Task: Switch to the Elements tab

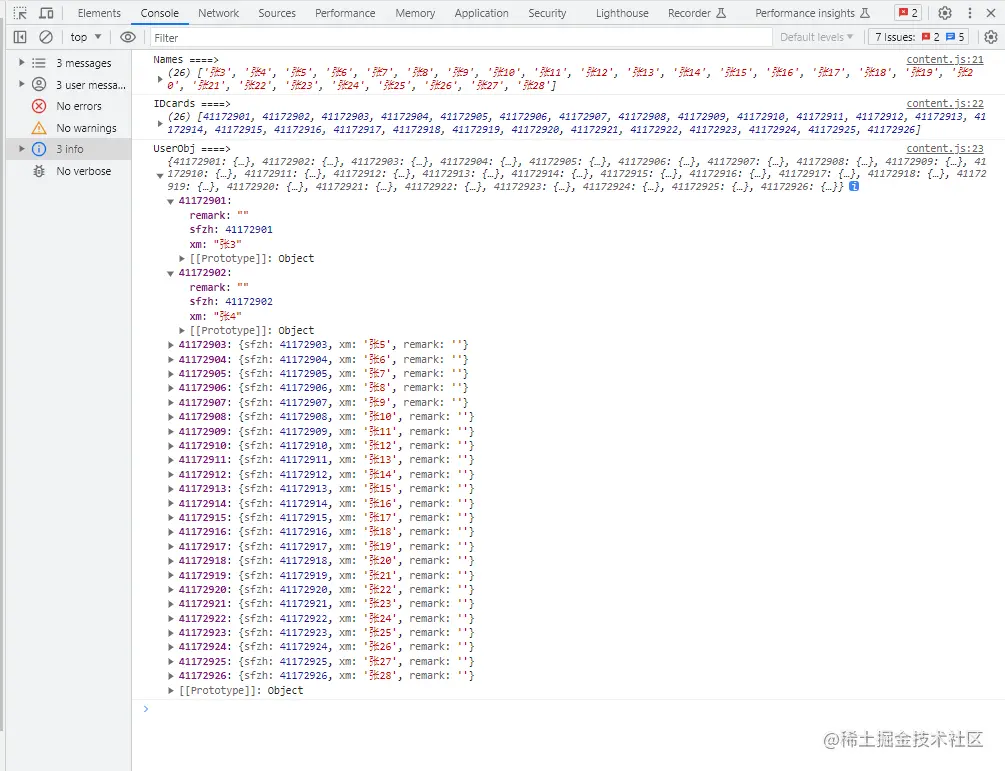Action: pos(99,13)
